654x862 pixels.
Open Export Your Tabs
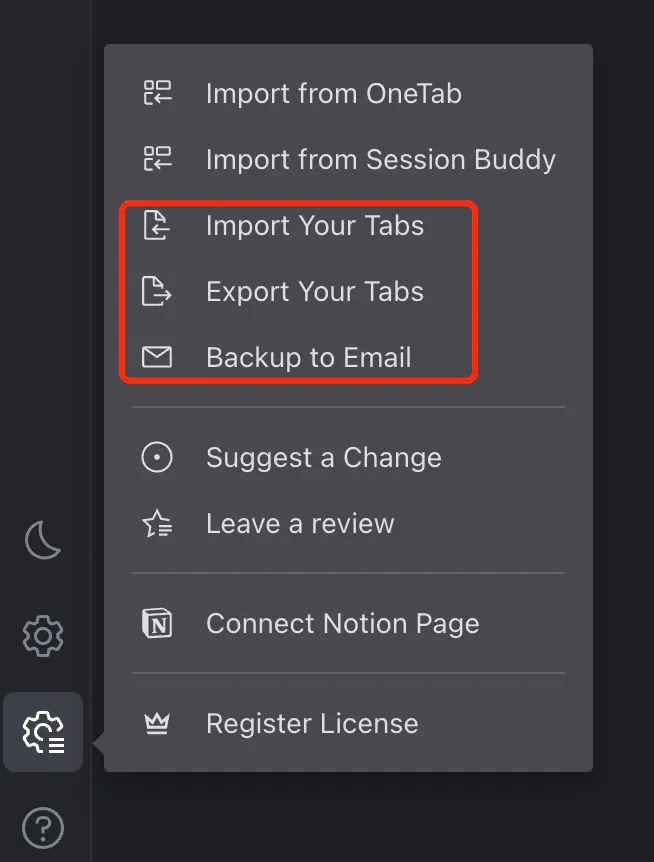pyautogui.click(x=314, y=292)
